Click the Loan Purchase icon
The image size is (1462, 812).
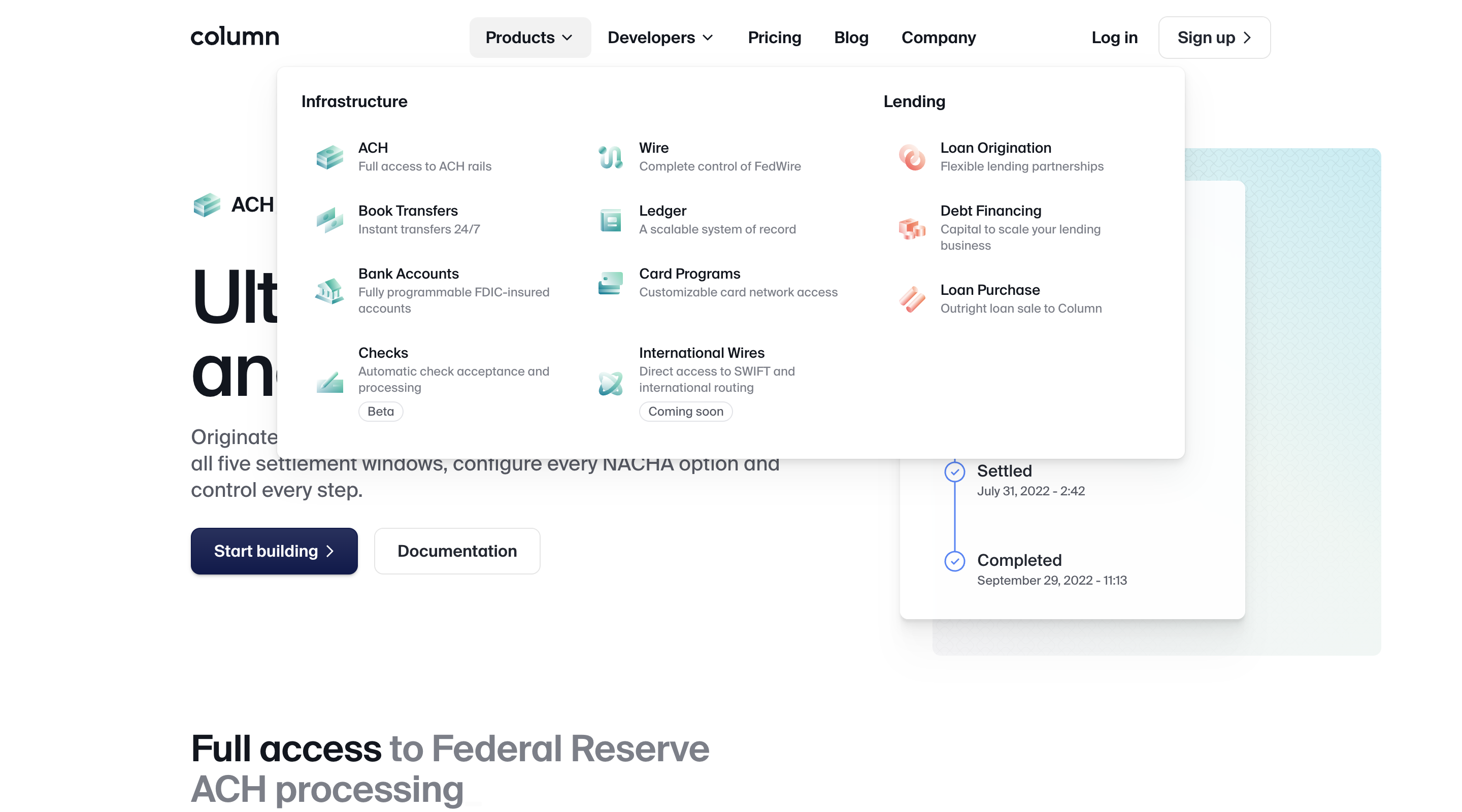tap(910, 298)
